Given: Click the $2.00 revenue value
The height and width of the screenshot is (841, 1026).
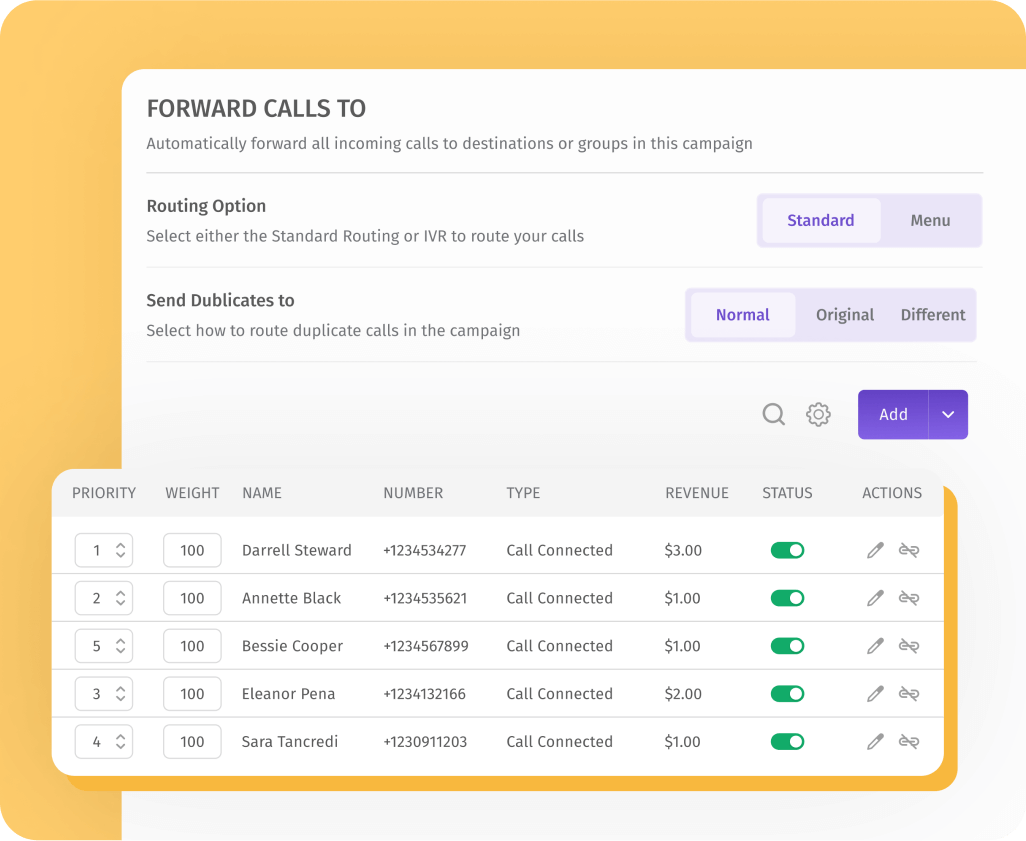Looking at the screenshot, I should (683, 694).
